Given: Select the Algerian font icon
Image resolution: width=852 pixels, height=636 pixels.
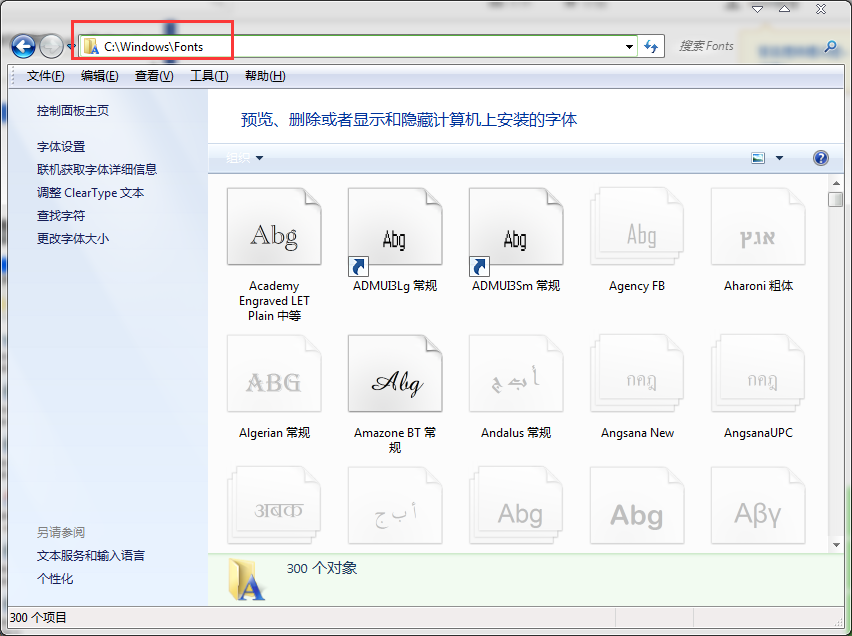Looking at the screenshot, I should click(x=274, y=373).
